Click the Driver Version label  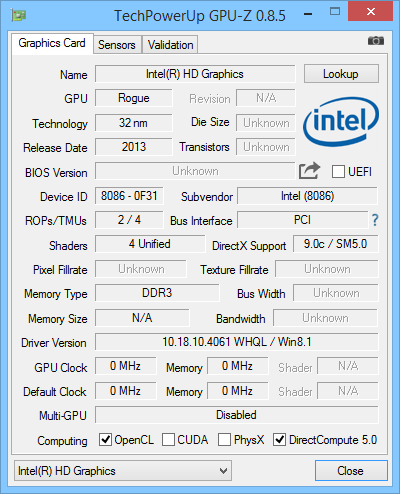54,343
